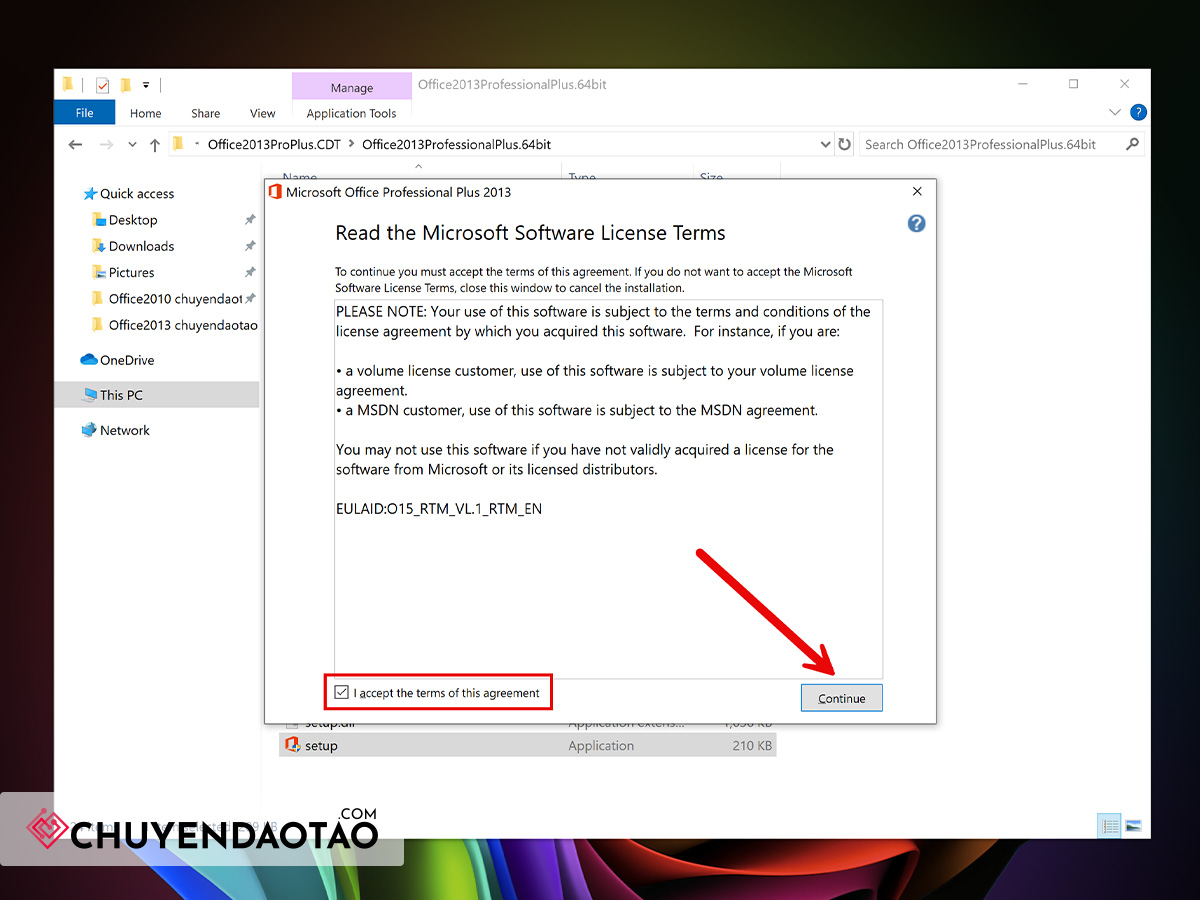Click Office2013ProfessionalPlus.64bit breadcrumb segment
The height and width of the screenshot is (900, 1200).
[x=457, y=144]
